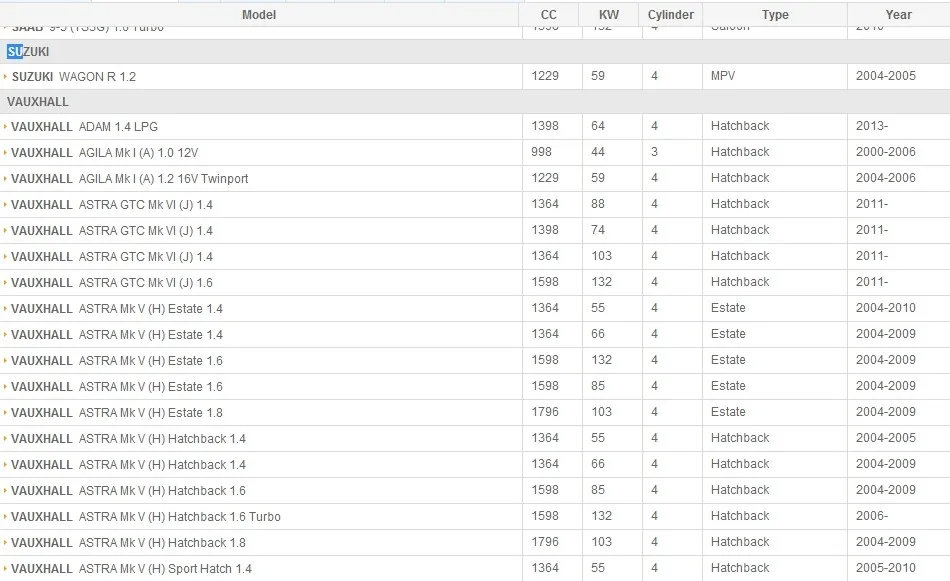Viewport: 950px width, 581px height.
Task: Click the cylinder value 3 for AGILA 1.0
Action: 654,152
